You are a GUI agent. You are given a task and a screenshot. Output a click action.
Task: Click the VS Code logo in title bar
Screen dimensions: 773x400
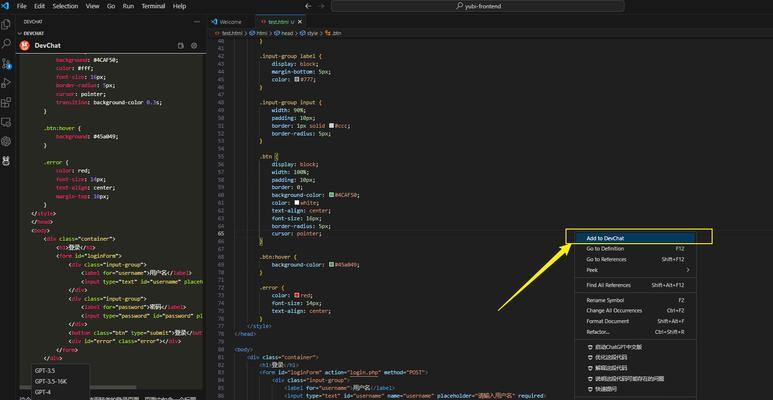[5, 6]
